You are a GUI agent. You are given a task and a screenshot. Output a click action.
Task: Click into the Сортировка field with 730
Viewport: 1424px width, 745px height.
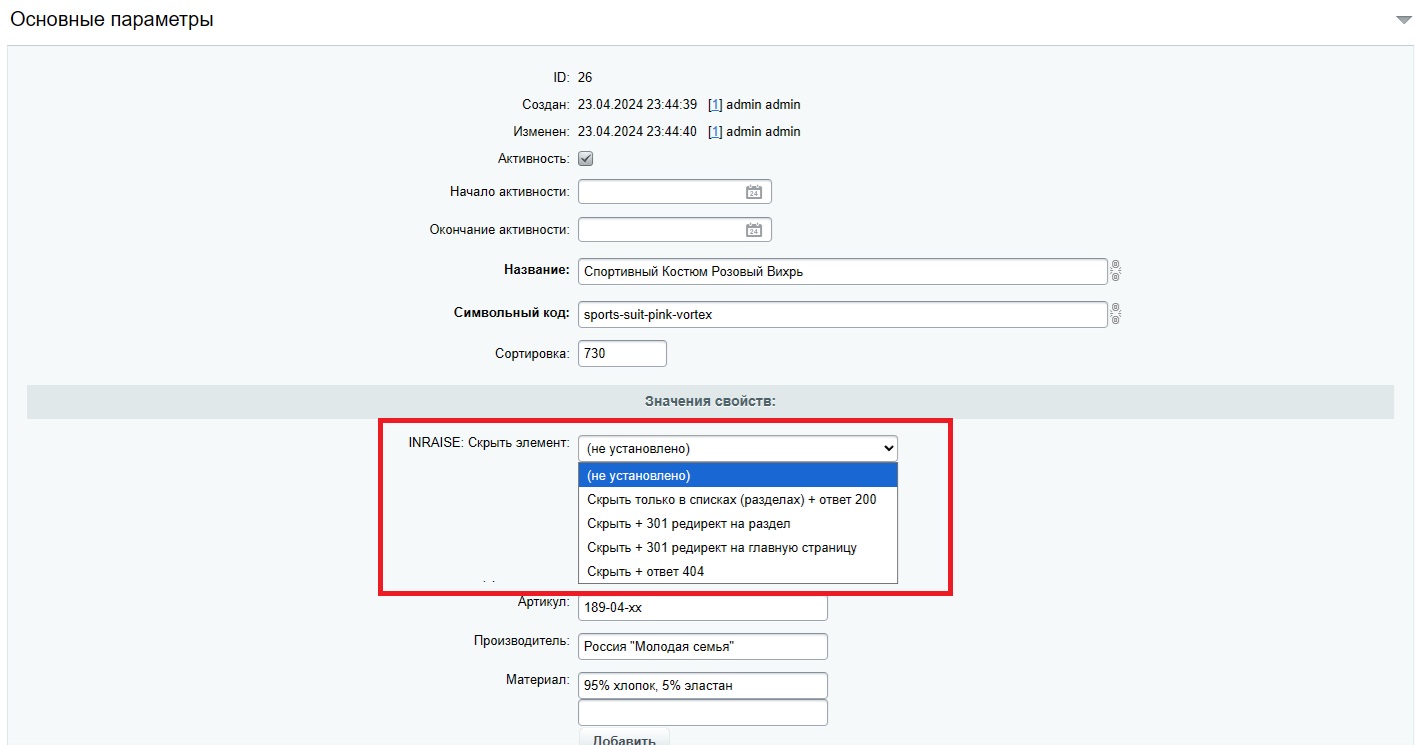click(622, 353)
